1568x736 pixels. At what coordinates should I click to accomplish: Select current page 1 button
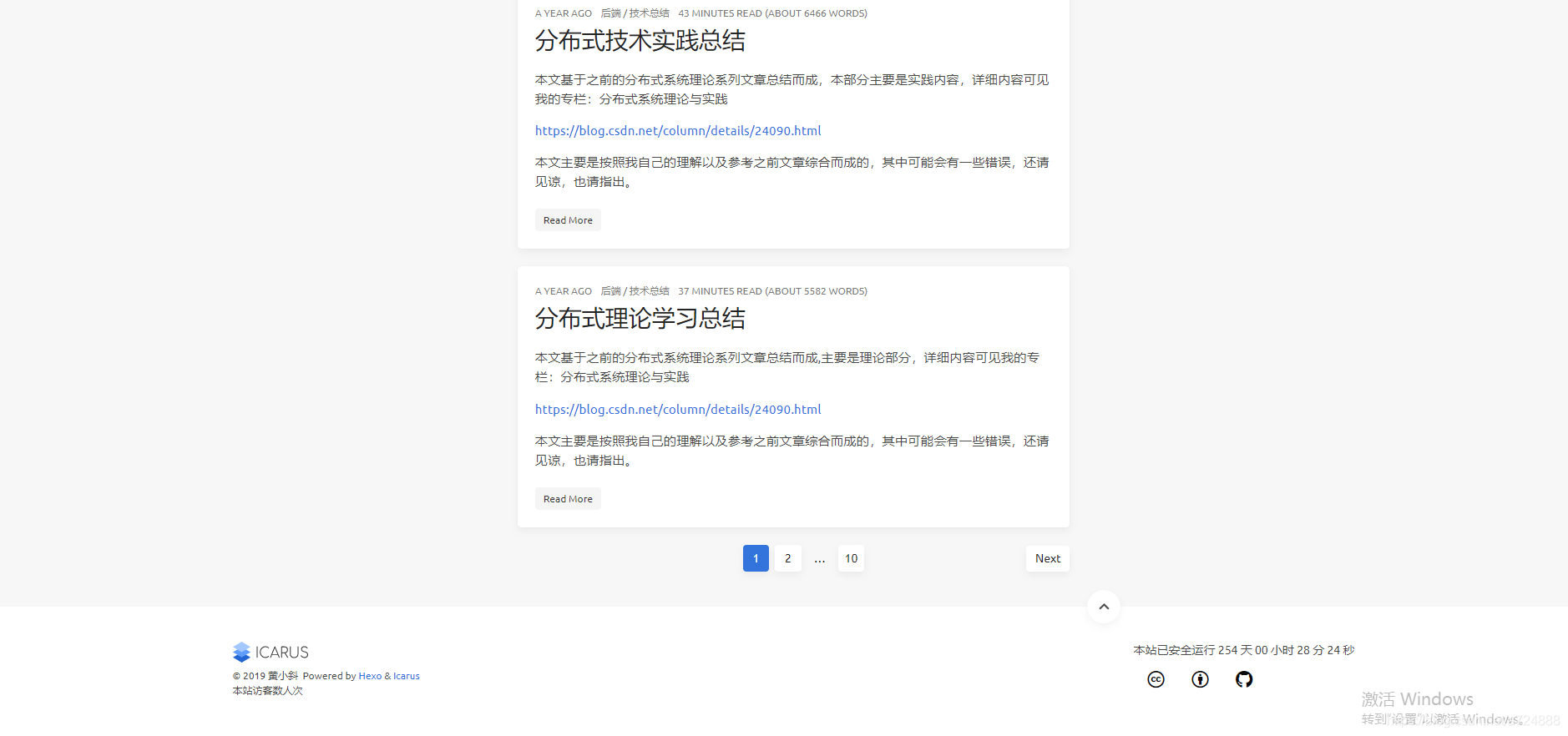coord(756,558)
